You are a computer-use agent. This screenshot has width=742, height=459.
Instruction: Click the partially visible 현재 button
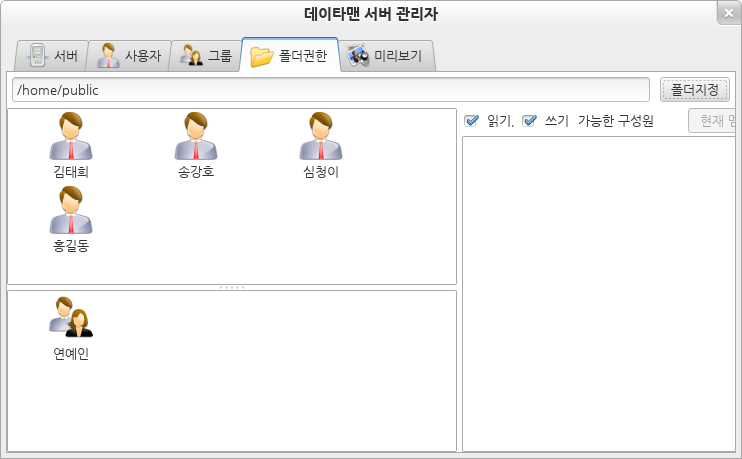click(714, 121)
